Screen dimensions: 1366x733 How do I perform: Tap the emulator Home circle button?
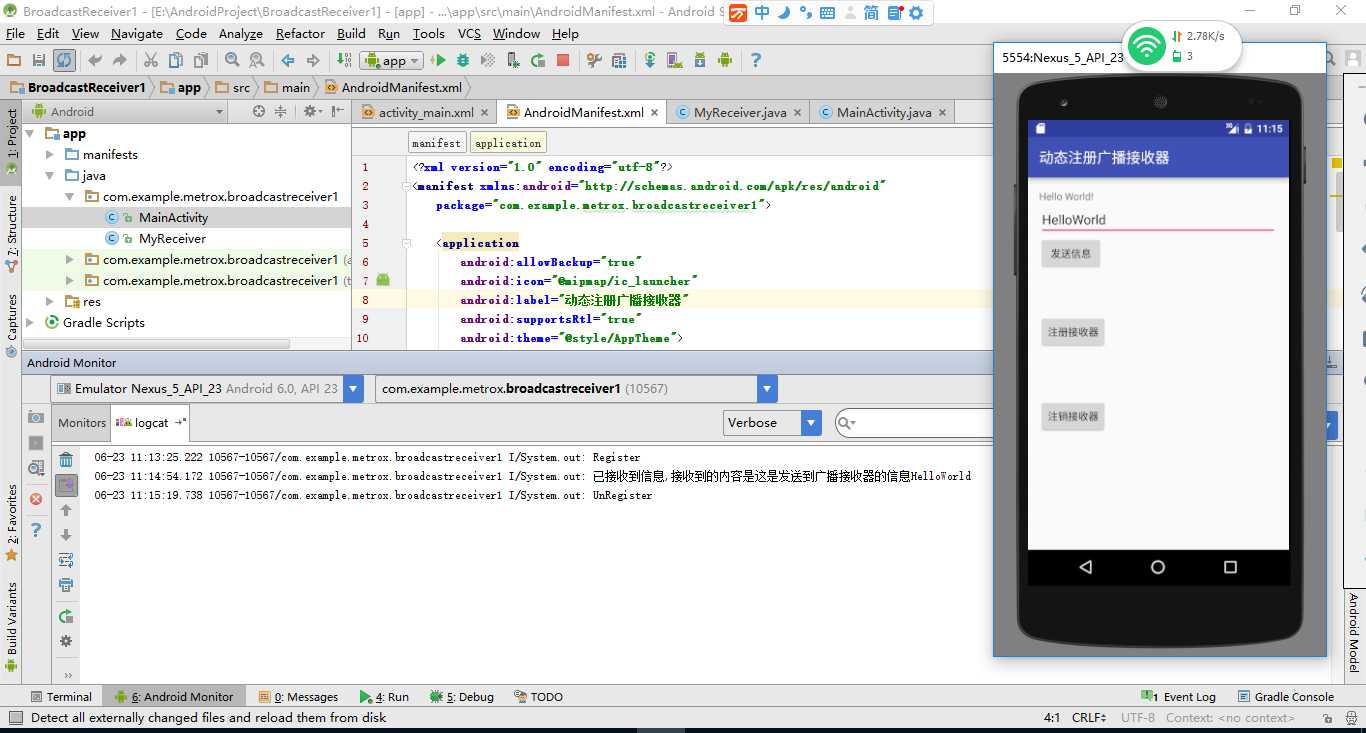1158,567
